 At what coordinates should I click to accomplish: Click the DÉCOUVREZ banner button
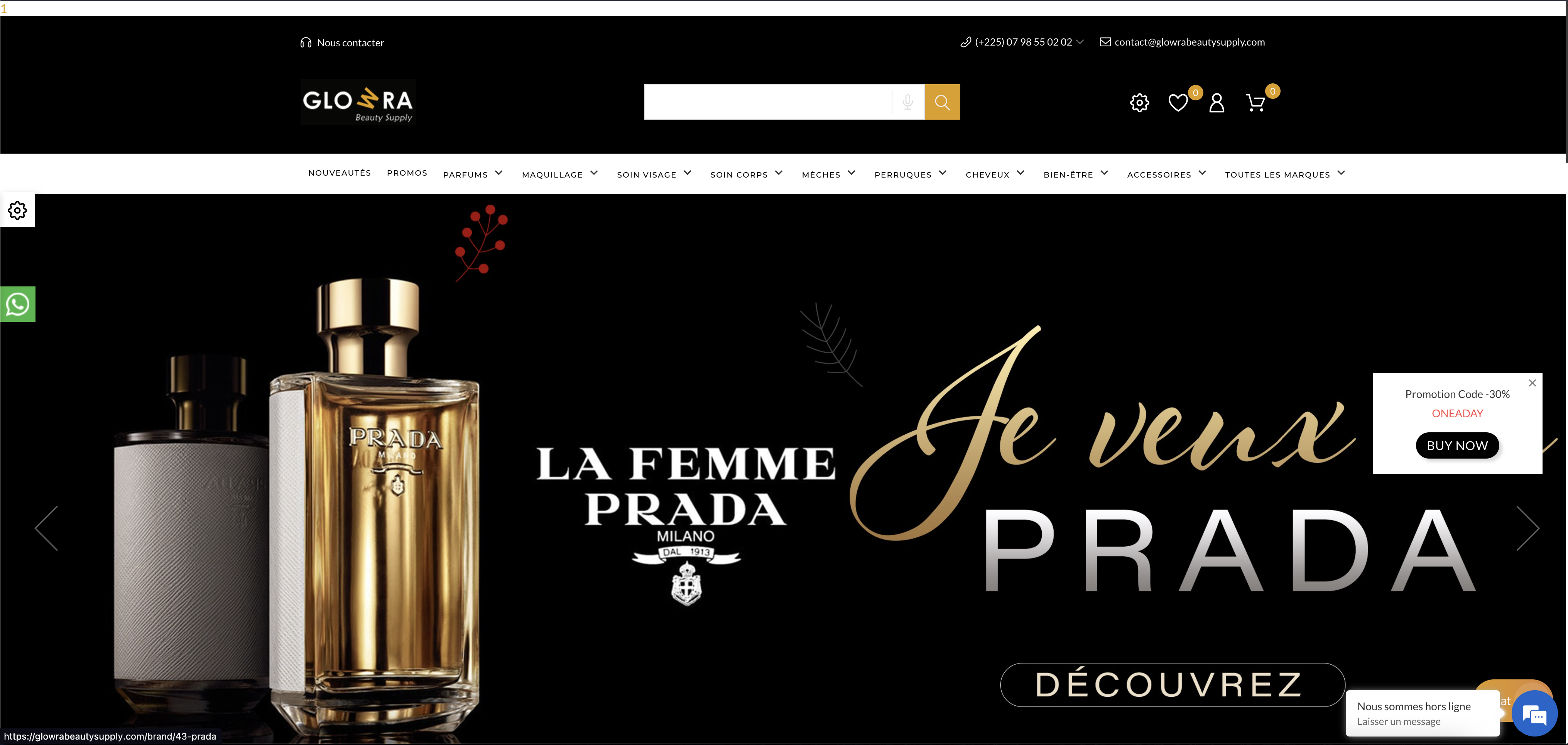pyautogui.click(x=1173, y=685)
